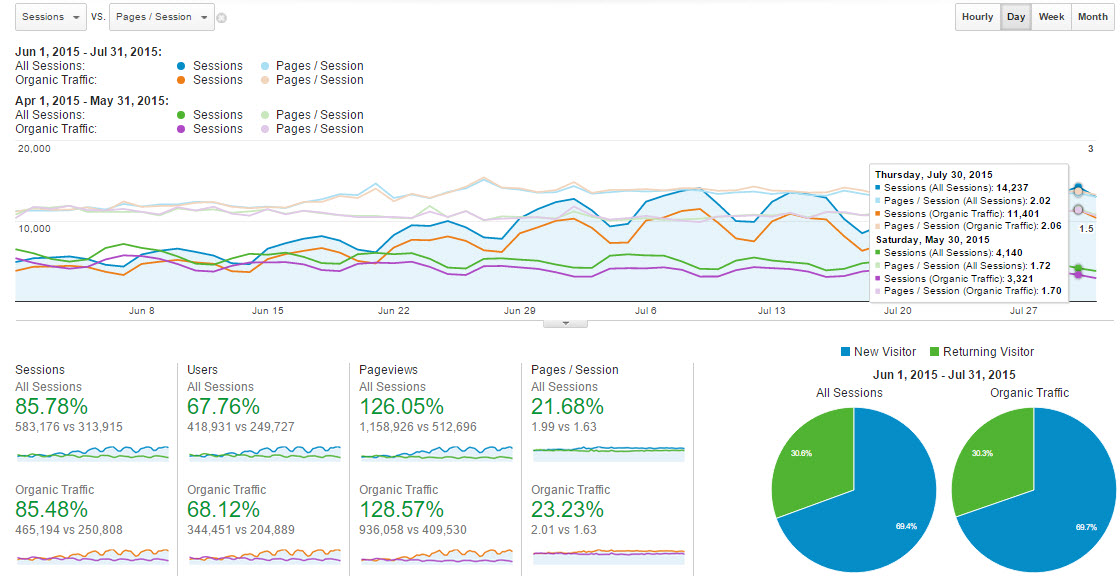1120x576 pixels.
Task: Collapse the chart using the arrow handle below it
Action: [565, 323]
